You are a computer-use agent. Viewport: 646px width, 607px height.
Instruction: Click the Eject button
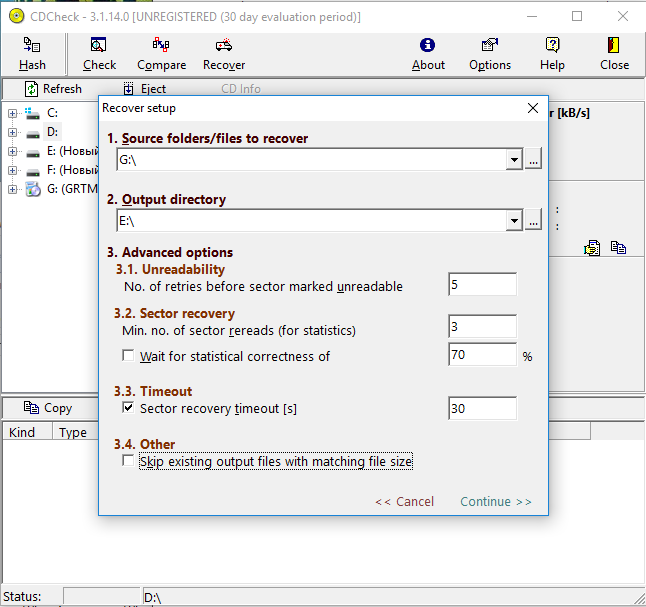tap(145, 89)
